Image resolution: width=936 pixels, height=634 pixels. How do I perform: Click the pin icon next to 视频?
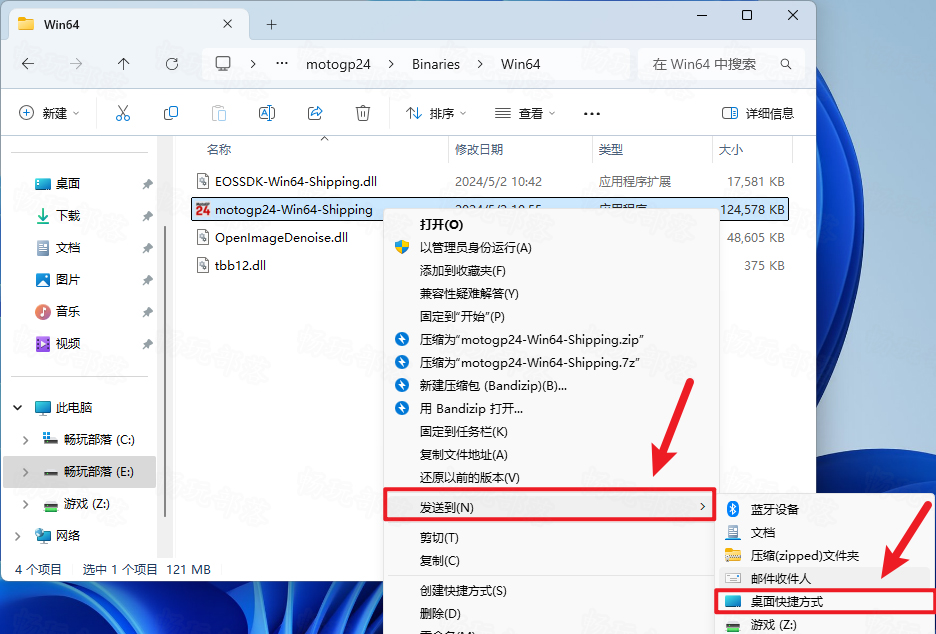pyautogui.click(x=147, y=344)
